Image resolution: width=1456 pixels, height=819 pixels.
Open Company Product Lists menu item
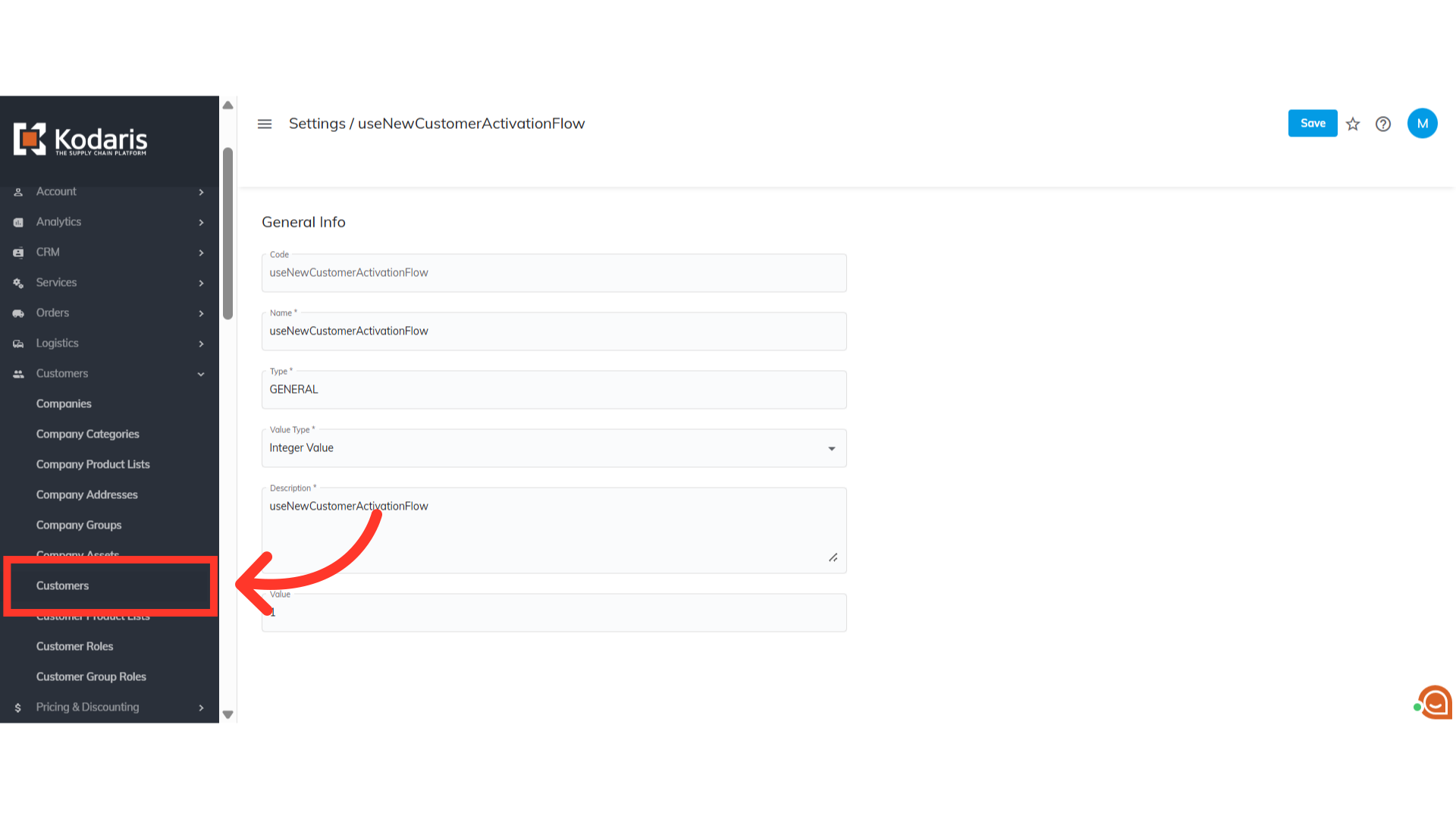point(93,464)
